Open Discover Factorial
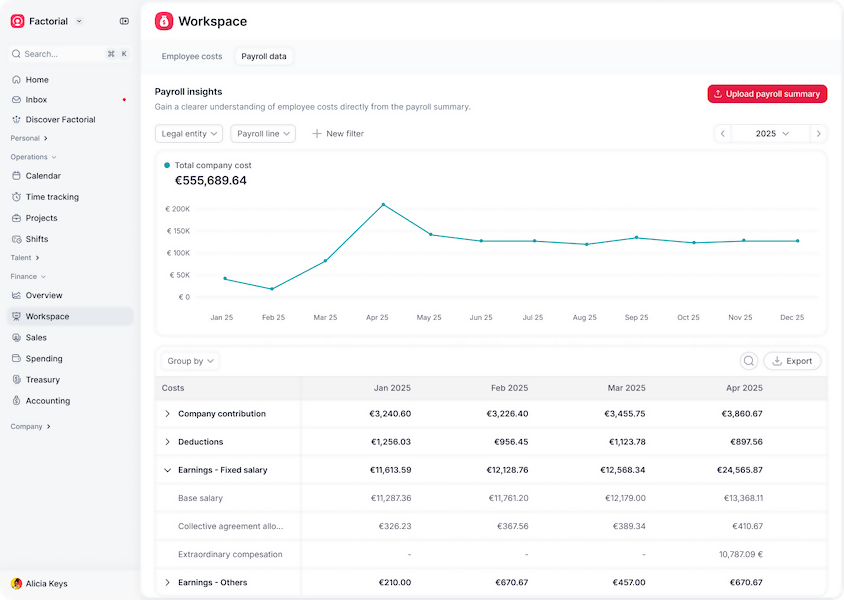 [60, 120]
